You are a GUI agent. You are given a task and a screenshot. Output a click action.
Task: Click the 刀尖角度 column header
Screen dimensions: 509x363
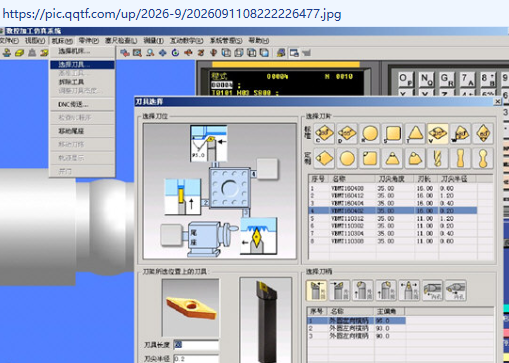pos(394,179)
